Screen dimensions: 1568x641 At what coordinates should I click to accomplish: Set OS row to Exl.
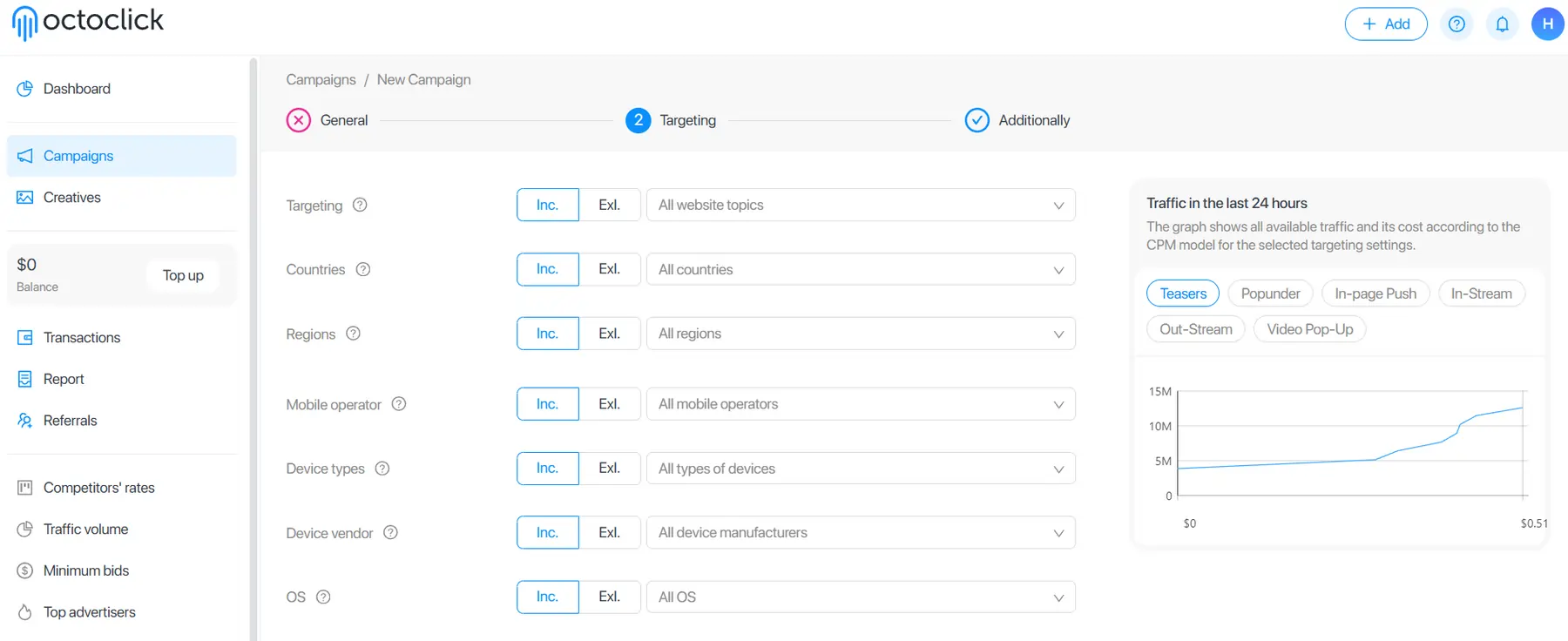coord(610,597)
